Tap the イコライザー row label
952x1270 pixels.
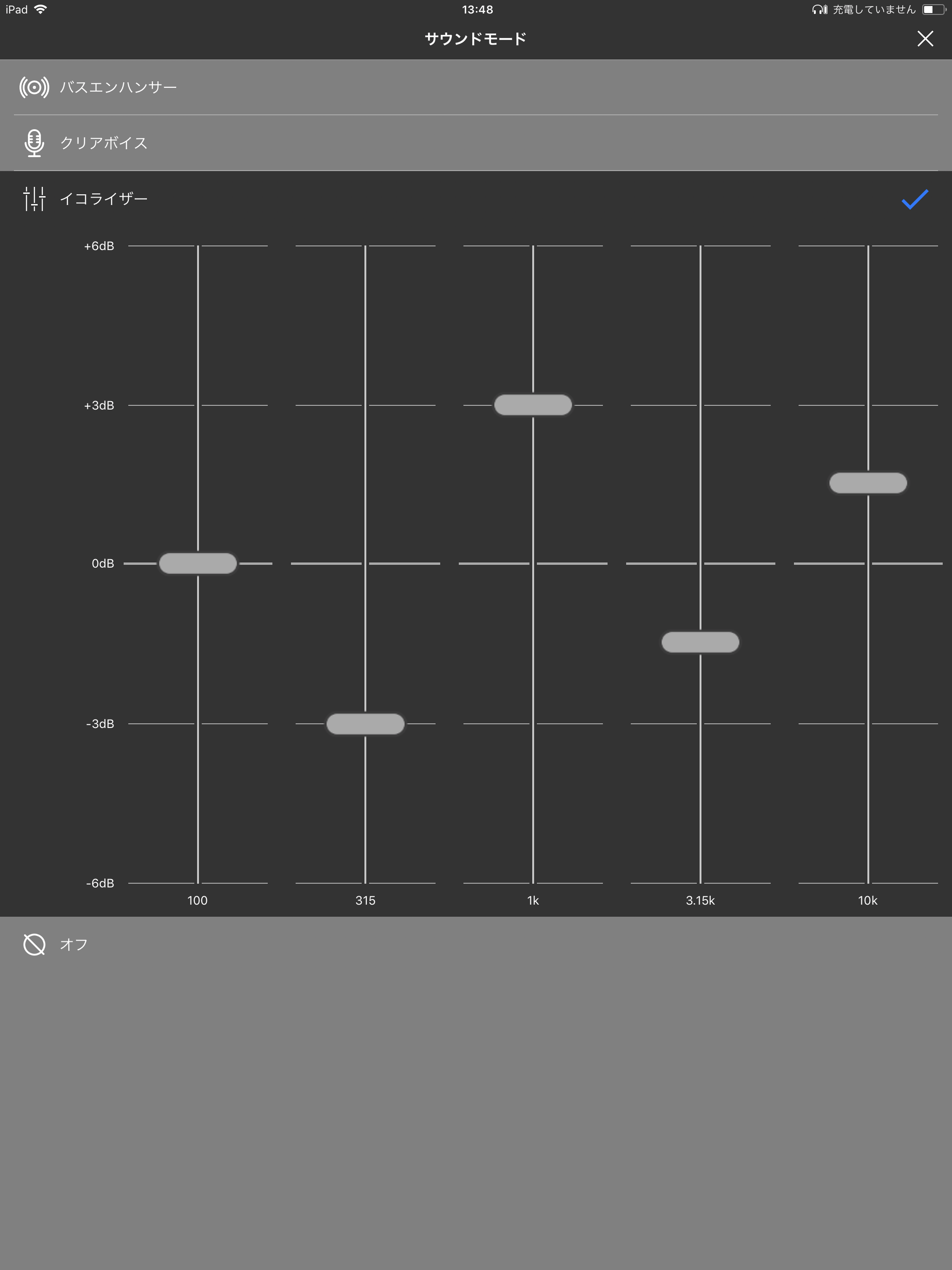(x=104, y=198)
